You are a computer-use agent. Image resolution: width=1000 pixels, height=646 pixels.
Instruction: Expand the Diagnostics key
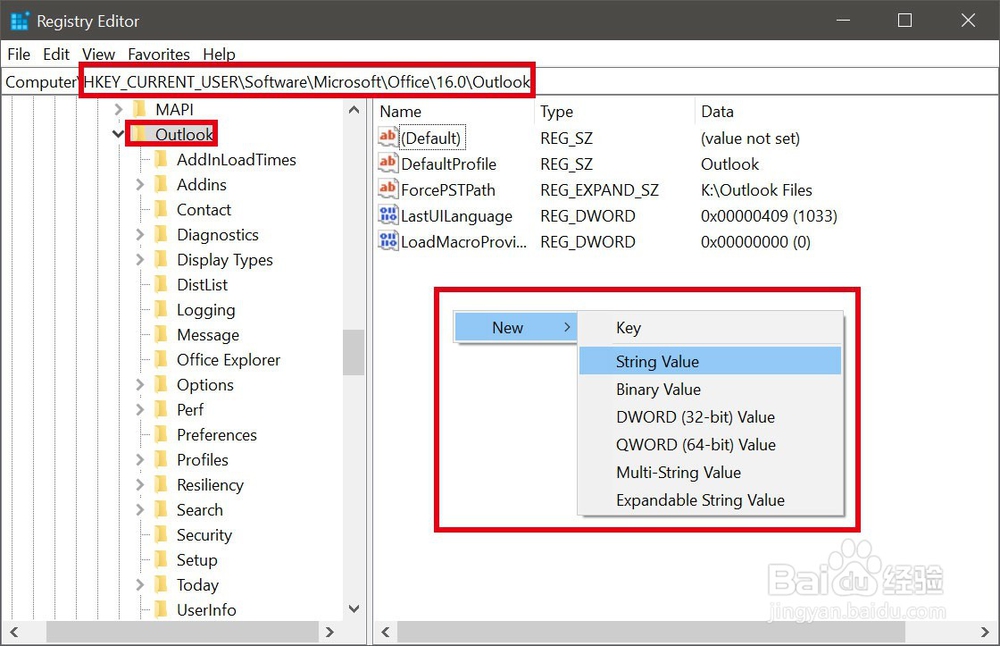coord(140,235)
